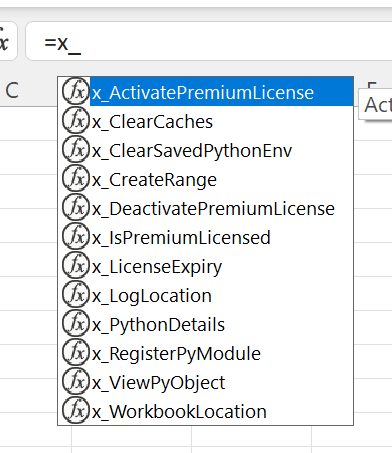Click the fx icon beside x_ViewPyObject

click(76, 382)
